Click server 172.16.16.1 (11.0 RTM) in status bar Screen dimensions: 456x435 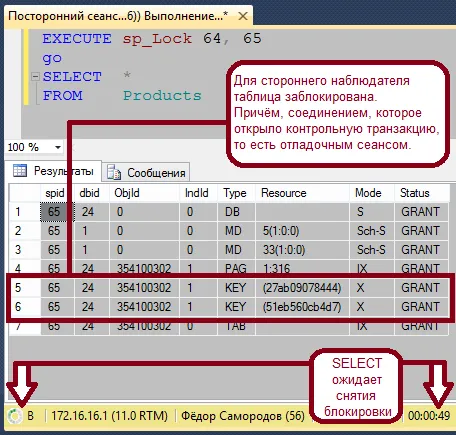(x=109, y=416)
